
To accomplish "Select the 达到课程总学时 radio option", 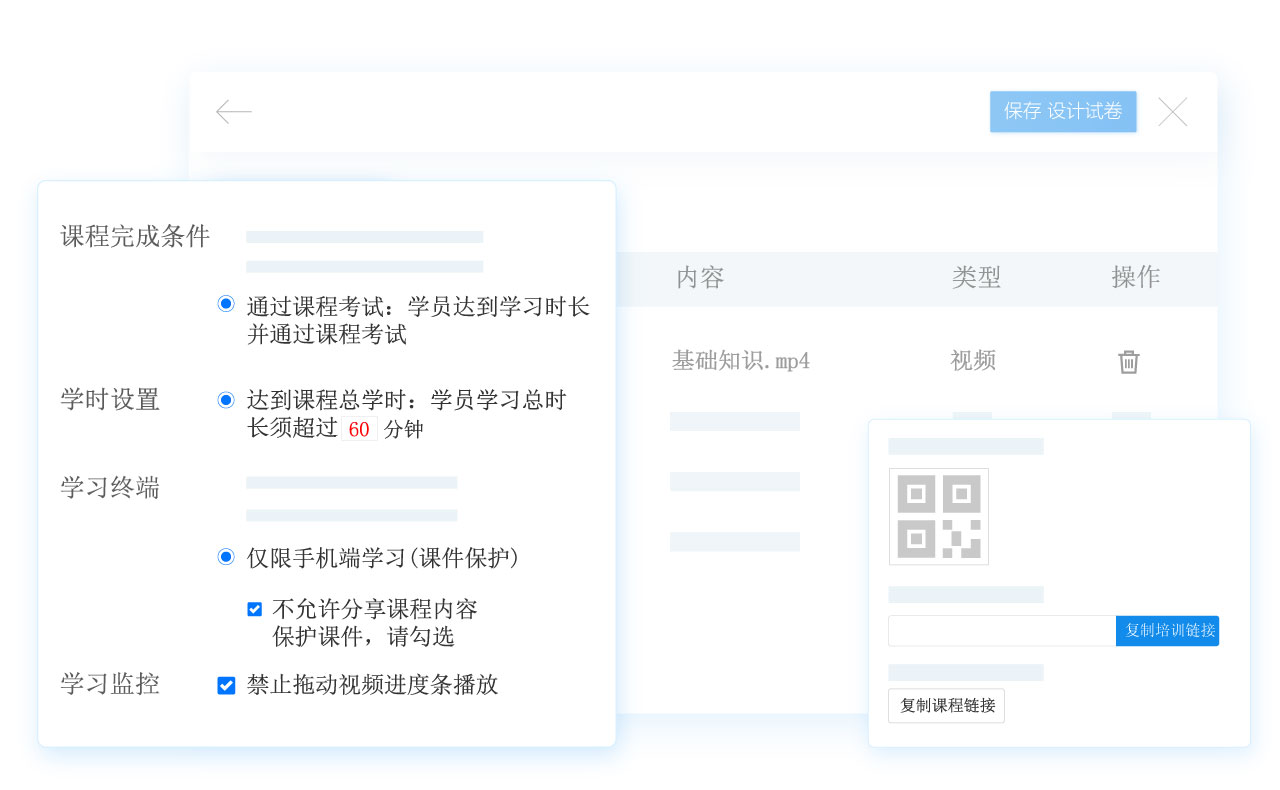I will click(226, 400).
